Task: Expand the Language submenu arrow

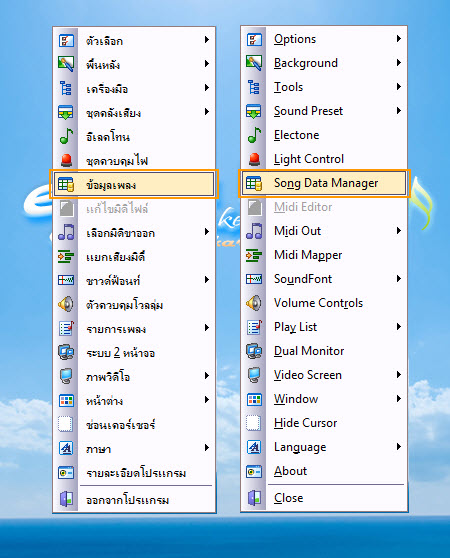Action: tap(399, 447)
